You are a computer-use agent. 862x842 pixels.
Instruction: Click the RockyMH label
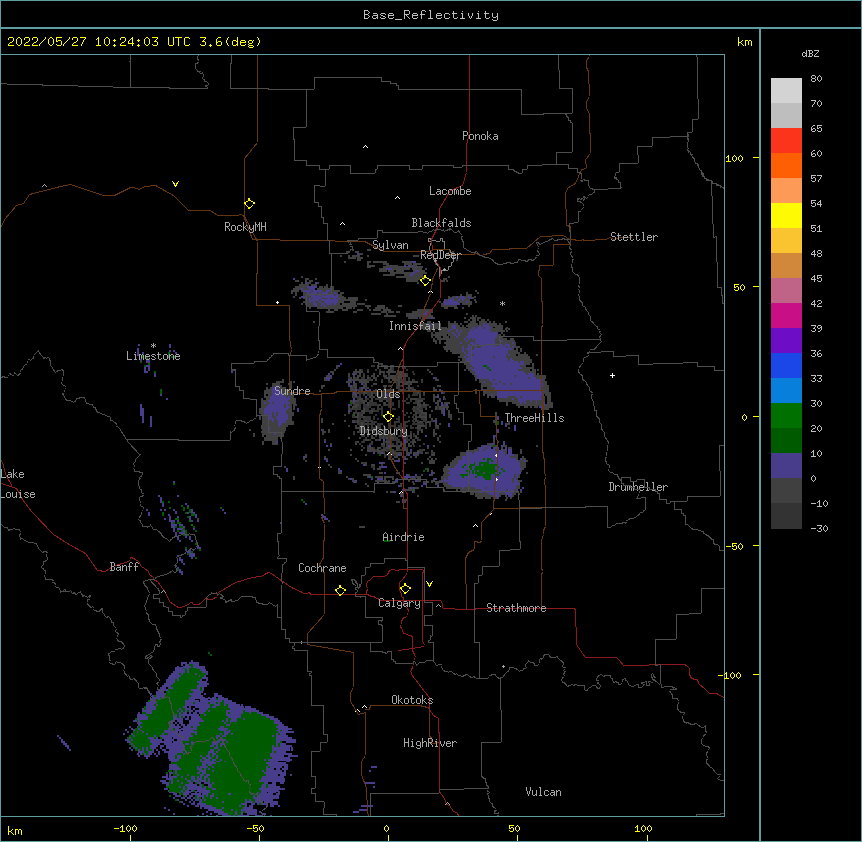pyautogui.click(x=245, y=227)
